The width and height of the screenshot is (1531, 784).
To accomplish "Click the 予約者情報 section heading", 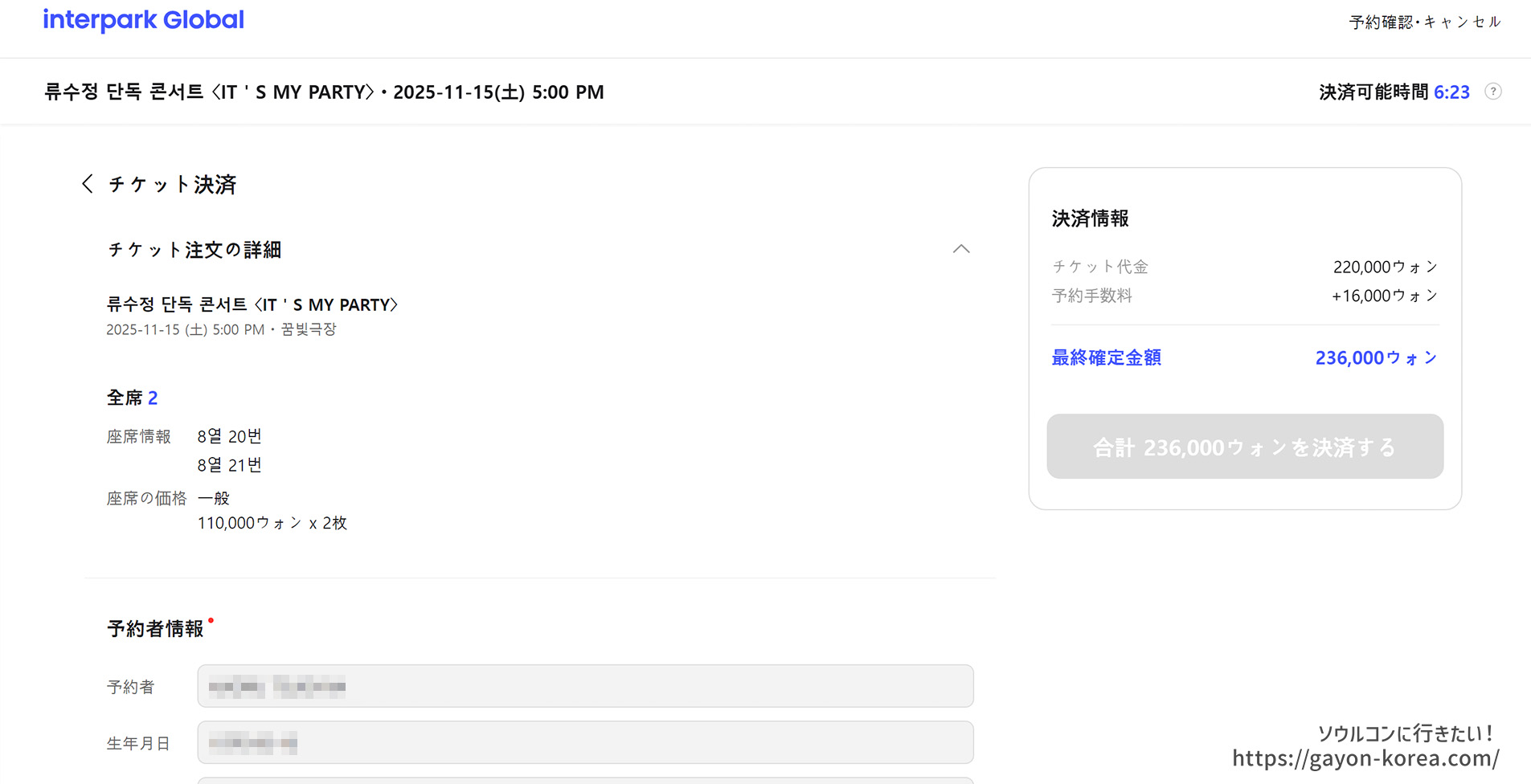I will [156, 628].
